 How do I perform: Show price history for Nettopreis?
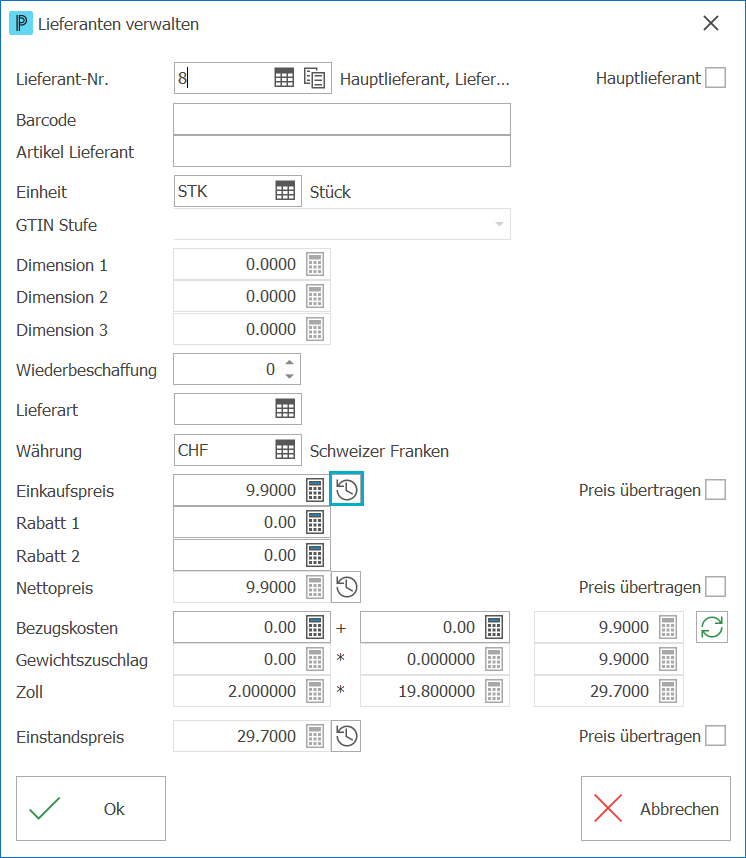(x=346, y=587)
